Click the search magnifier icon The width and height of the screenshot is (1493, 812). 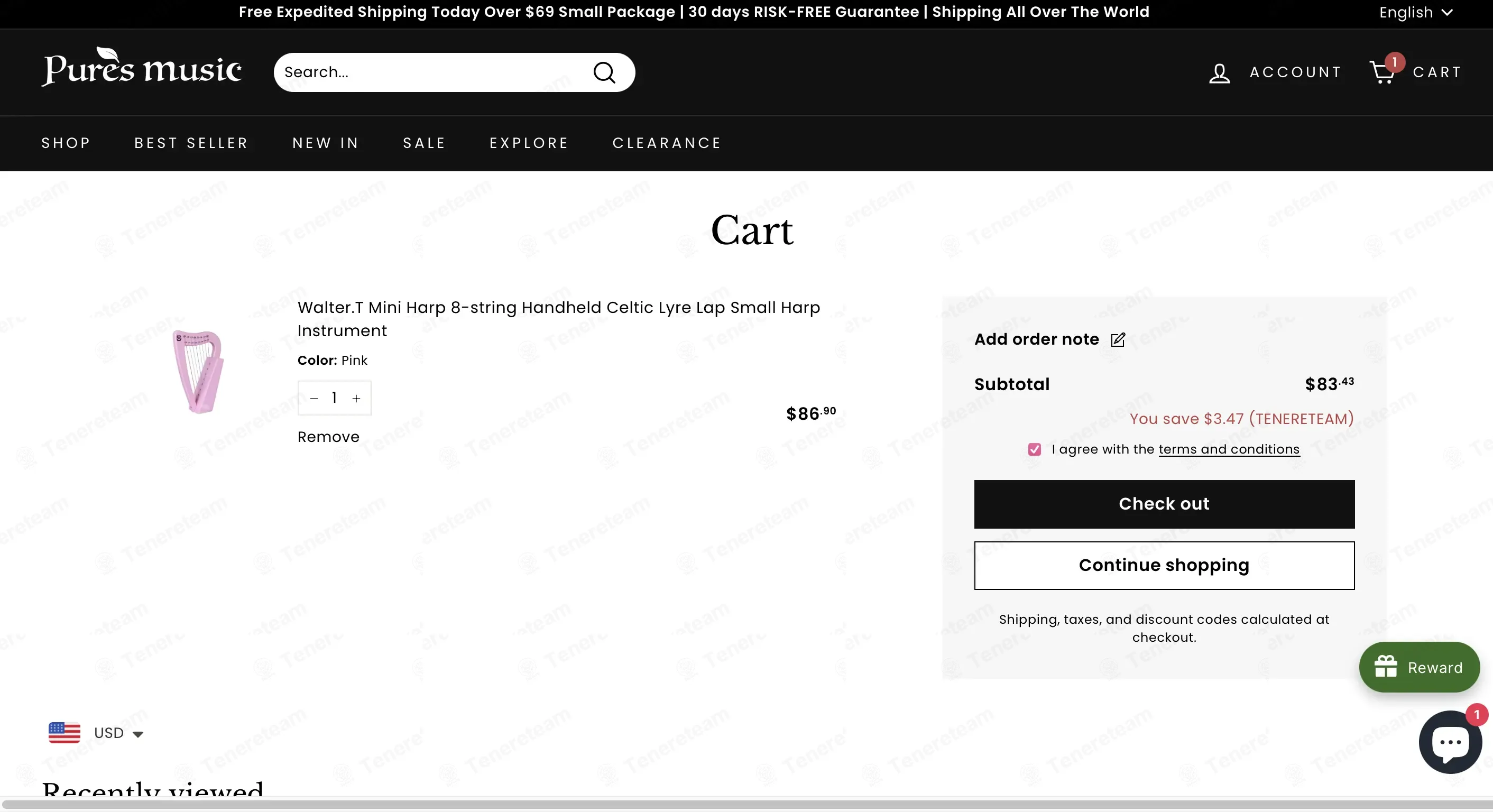tap(604, 72)
